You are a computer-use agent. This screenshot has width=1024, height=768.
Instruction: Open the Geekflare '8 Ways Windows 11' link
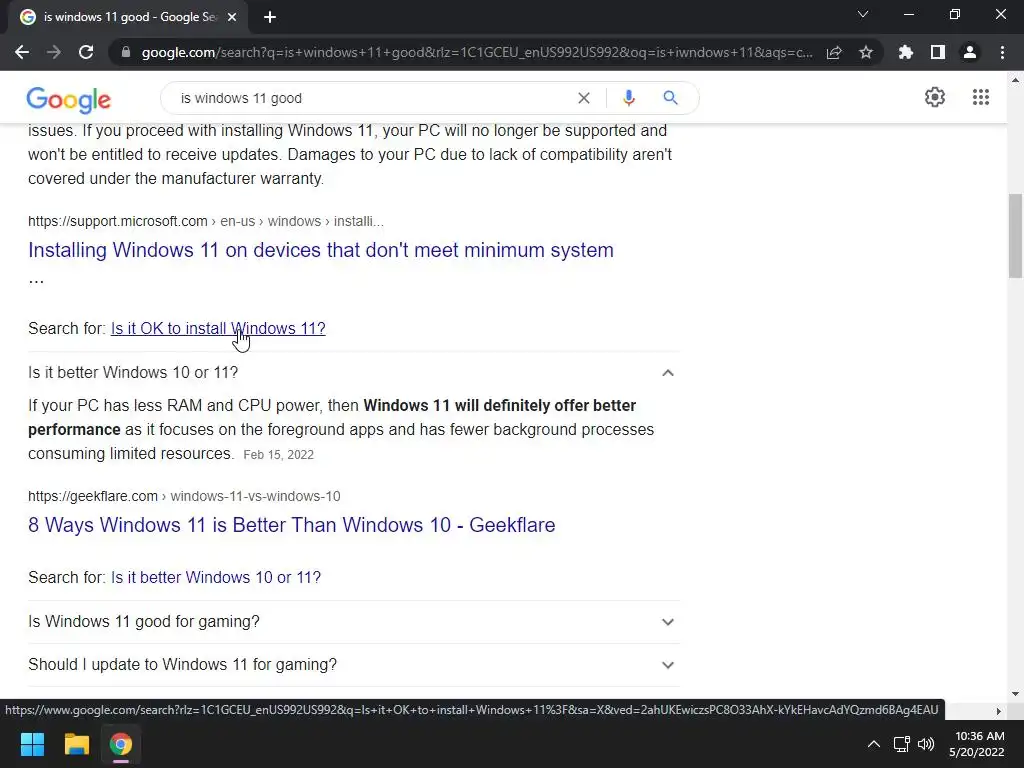pos(291,525)
